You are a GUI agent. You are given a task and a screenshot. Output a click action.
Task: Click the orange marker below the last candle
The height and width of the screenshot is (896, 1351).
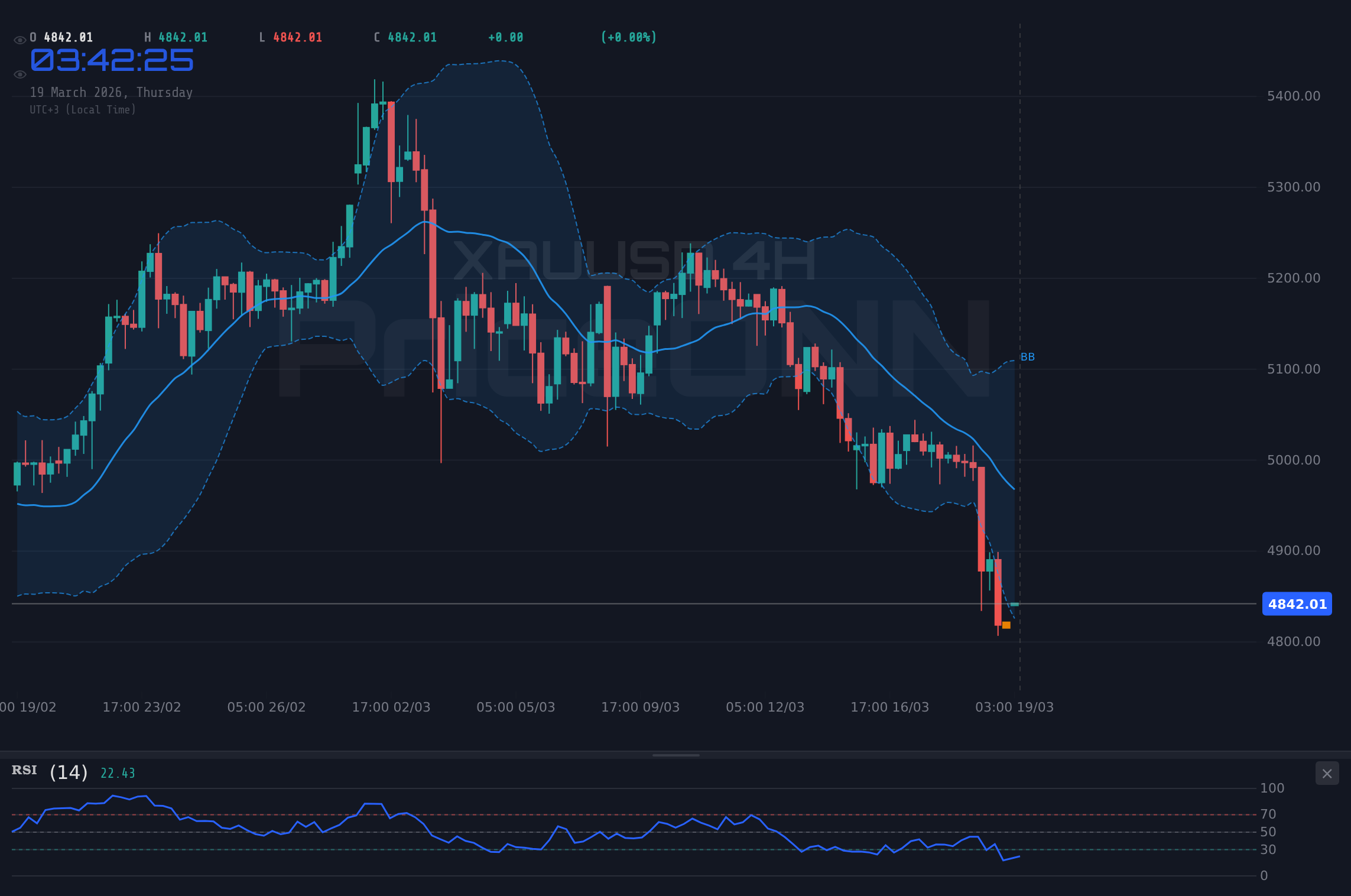coord(1007,625)
